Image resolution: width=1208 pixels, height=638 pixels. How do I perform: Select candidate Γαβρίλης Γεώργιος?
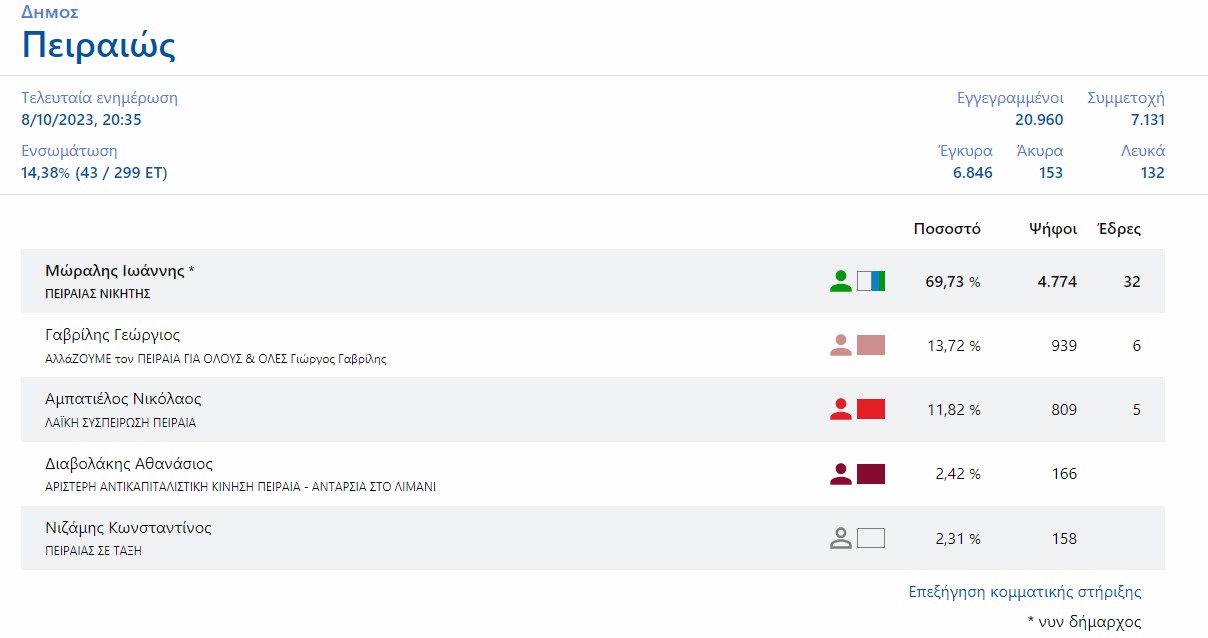(113, 335)
